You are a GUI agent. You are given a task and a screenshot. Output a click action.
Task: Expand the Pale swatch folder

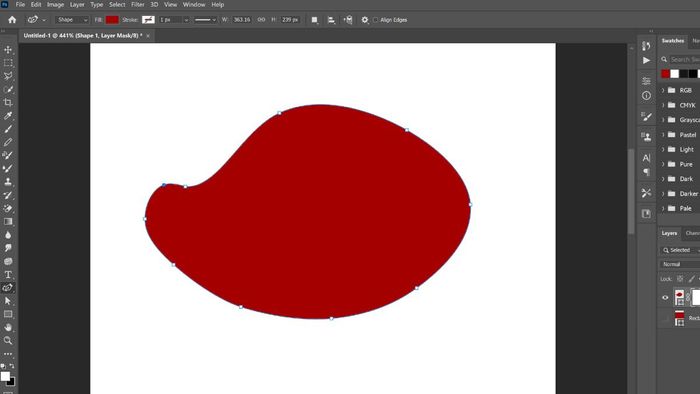(x=663, y=208)
